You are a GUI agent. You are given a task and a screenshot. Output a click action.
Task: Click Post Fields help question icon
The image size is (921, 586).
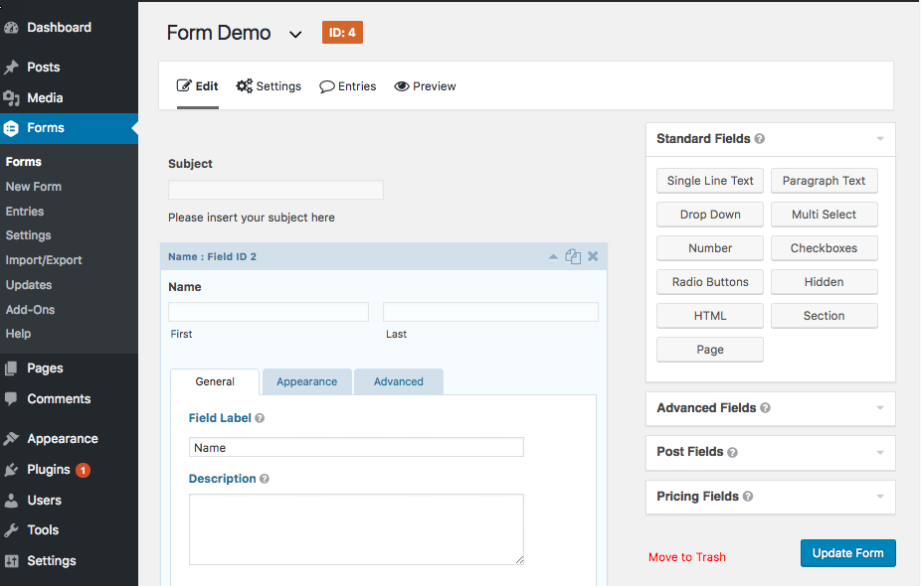732,452
